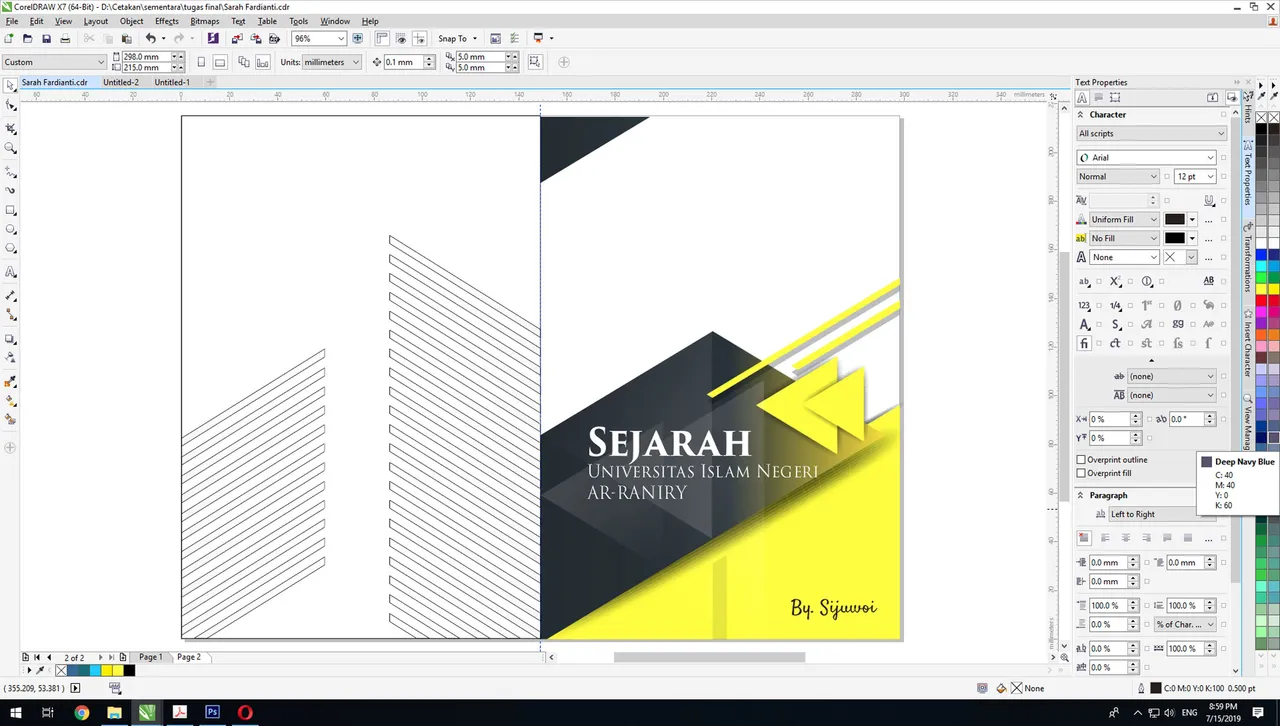Toggle Show grid in the toolbar
This screenshot has width=1280, height=726.
[400, 38]
